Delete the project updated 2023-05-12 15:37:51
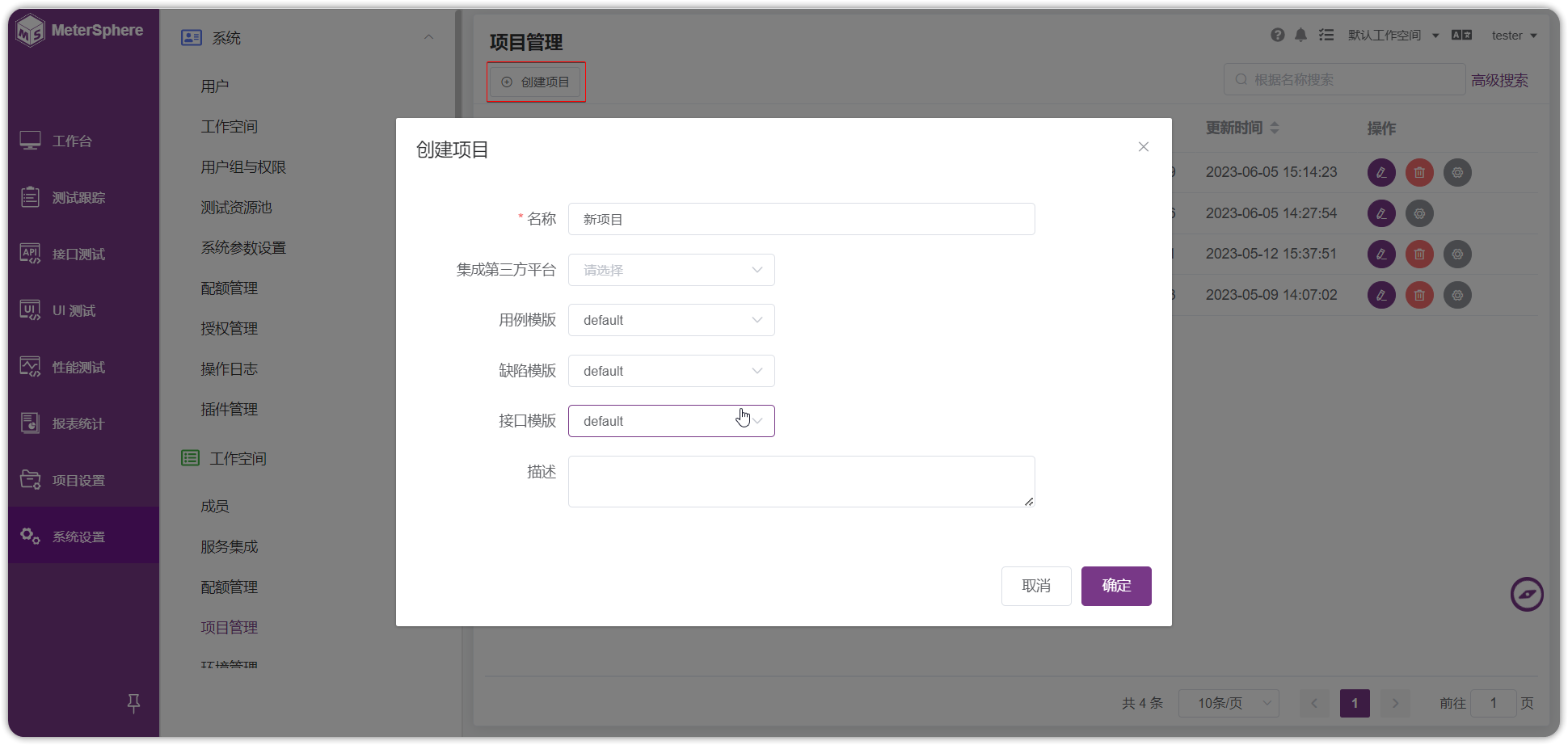The width and height of the screenshot is (1568, 745). click(1419, 254)
